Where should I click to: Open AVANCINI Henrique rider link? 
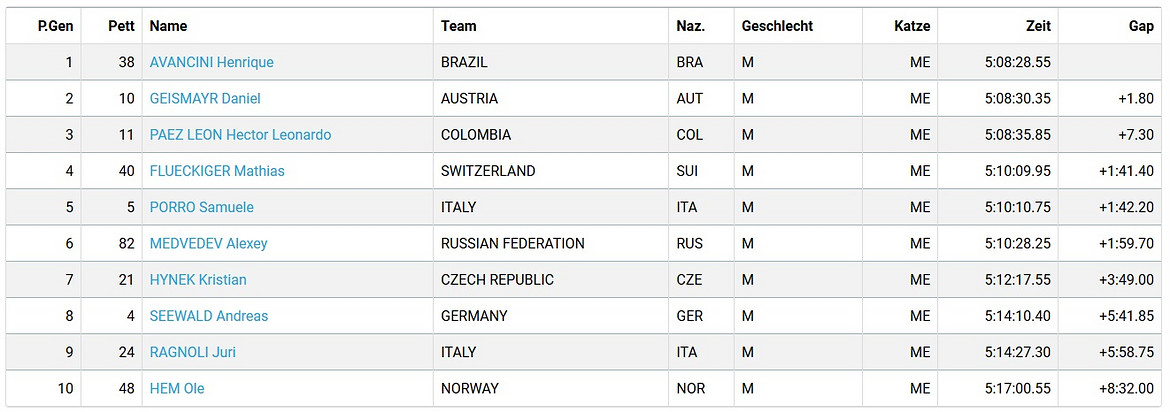tap(211, 63)
